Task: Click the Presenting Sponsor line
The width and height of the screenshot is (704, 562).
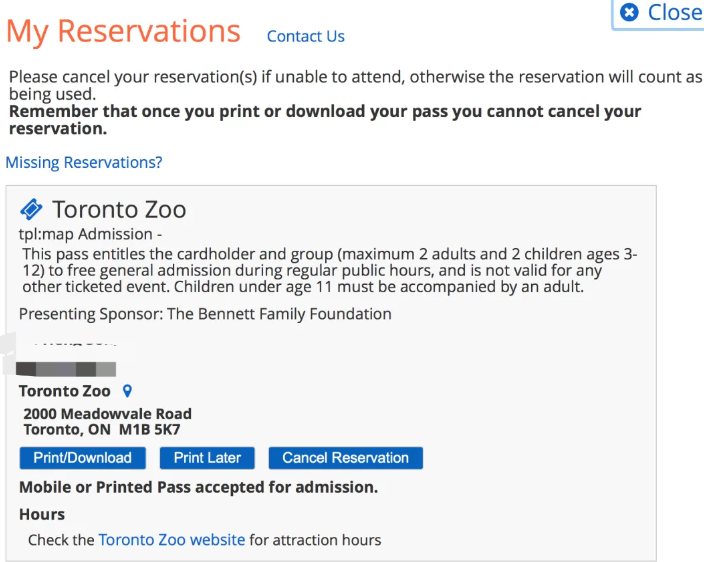Action: click(x=205, y=314)
